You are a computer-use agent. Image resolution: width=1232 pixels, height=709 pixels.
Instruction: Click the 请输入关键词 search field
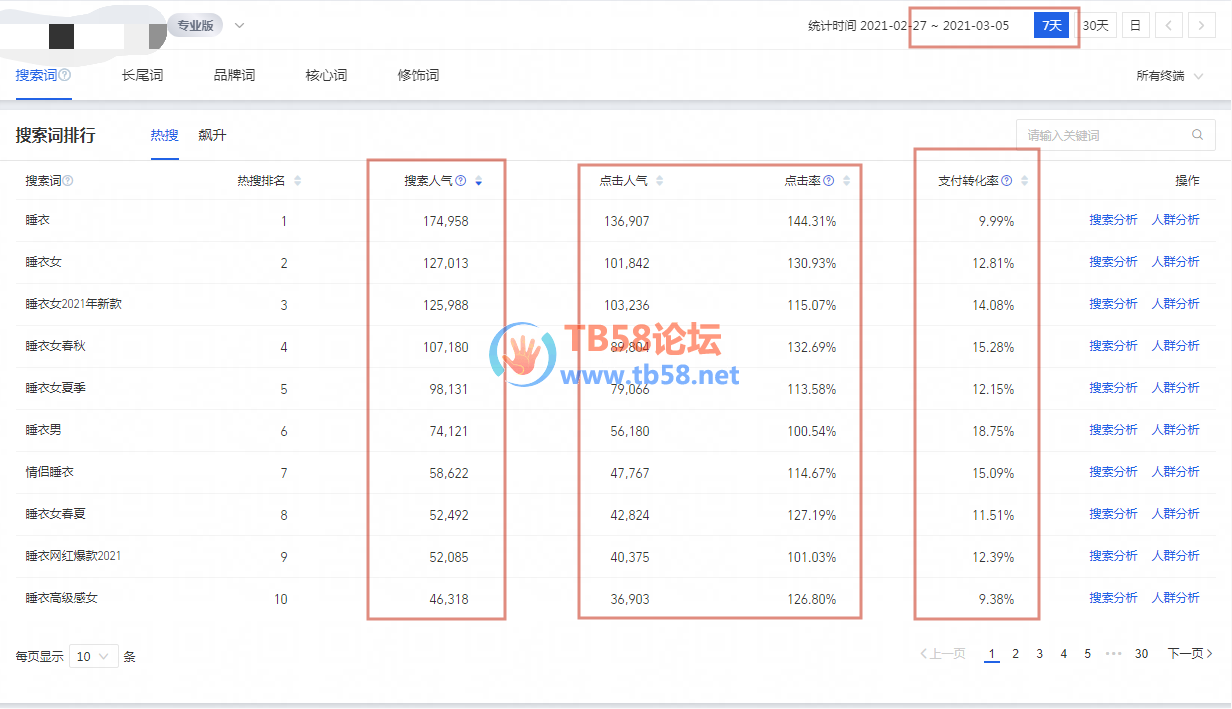point(1100,135)
